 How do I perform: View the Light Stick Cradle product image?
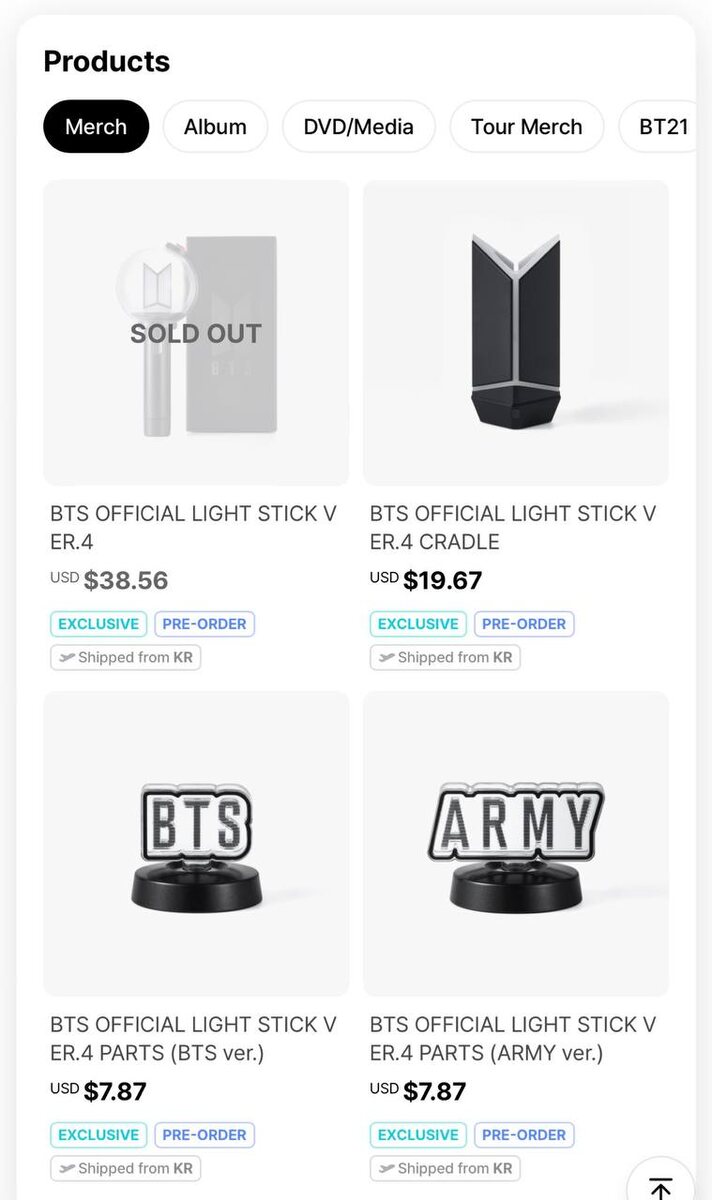pyautogui.click(x=516, y=333)
